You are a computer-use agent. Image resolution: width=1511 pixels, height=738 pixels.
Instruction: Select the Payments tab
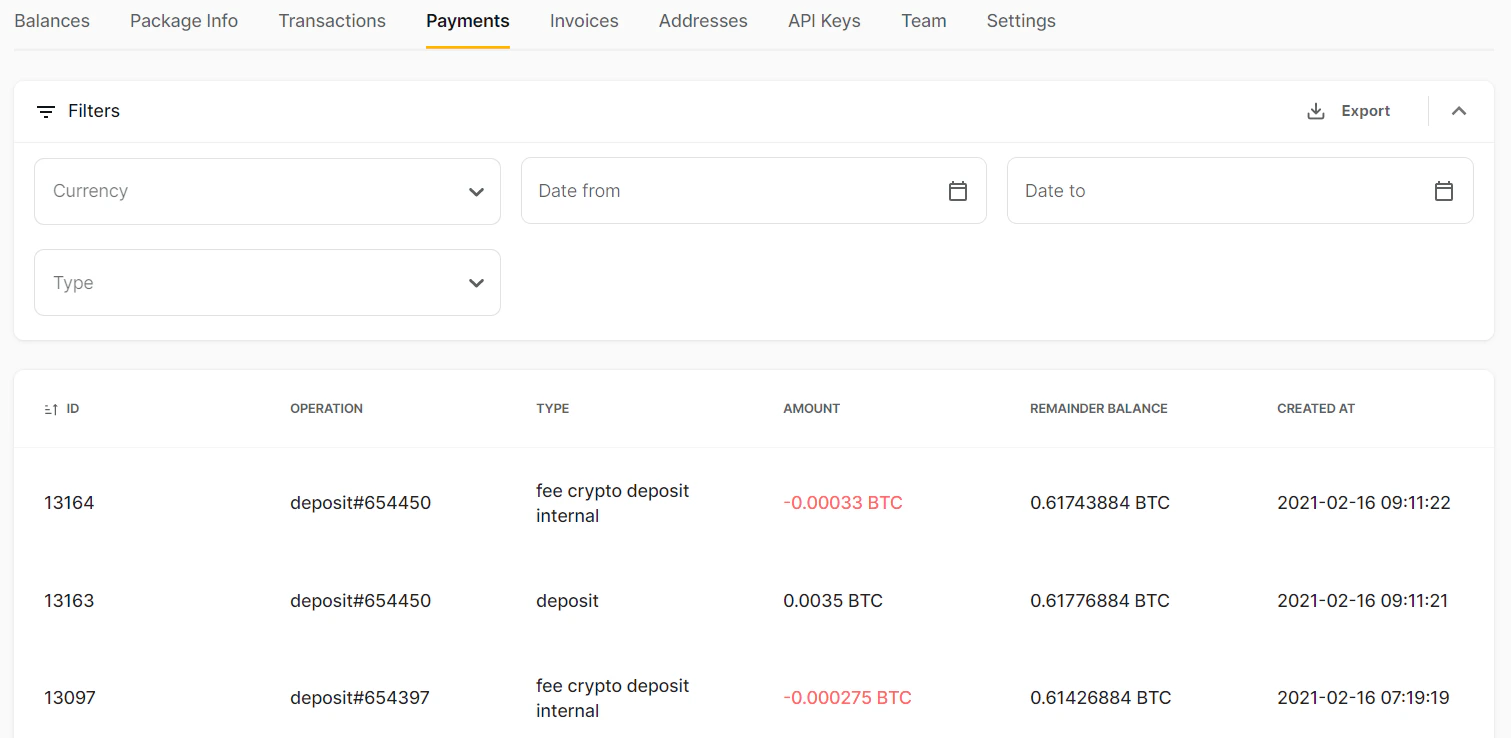468,21
